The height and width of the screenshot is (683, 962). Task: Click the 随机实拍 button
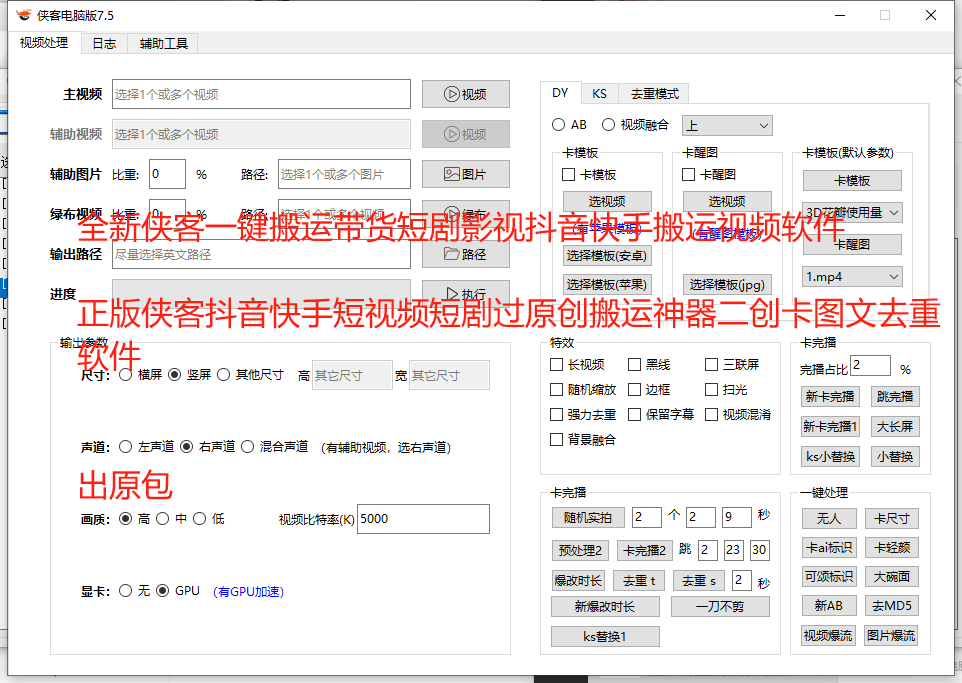click(x=588, y=518)
